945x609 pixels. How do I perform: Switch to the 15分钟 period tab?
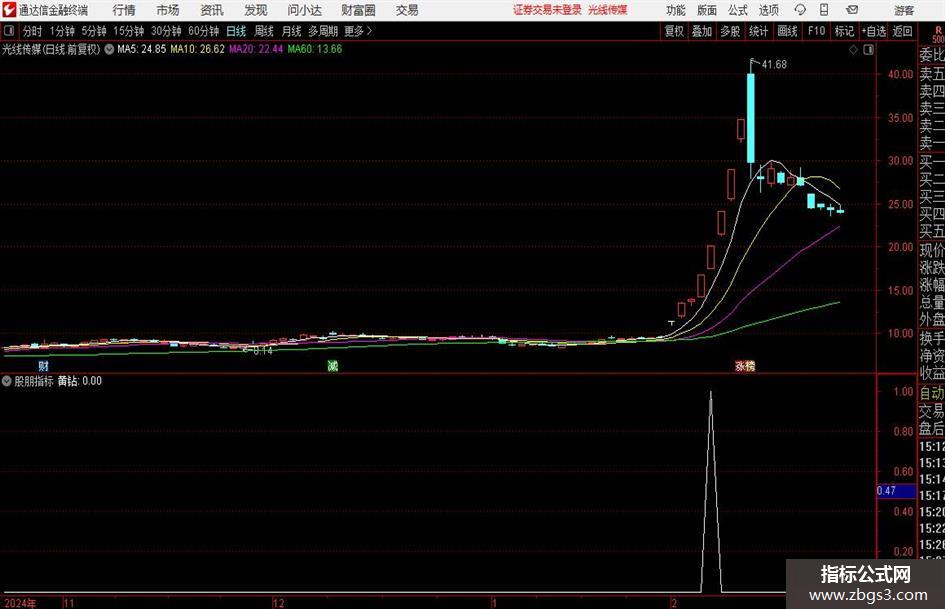128,31
